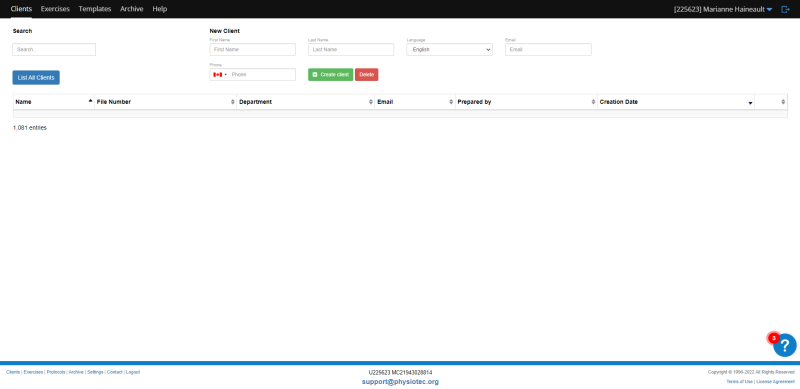
Task: Open the blue help question-mark bubble
Action: click(785, 346)
